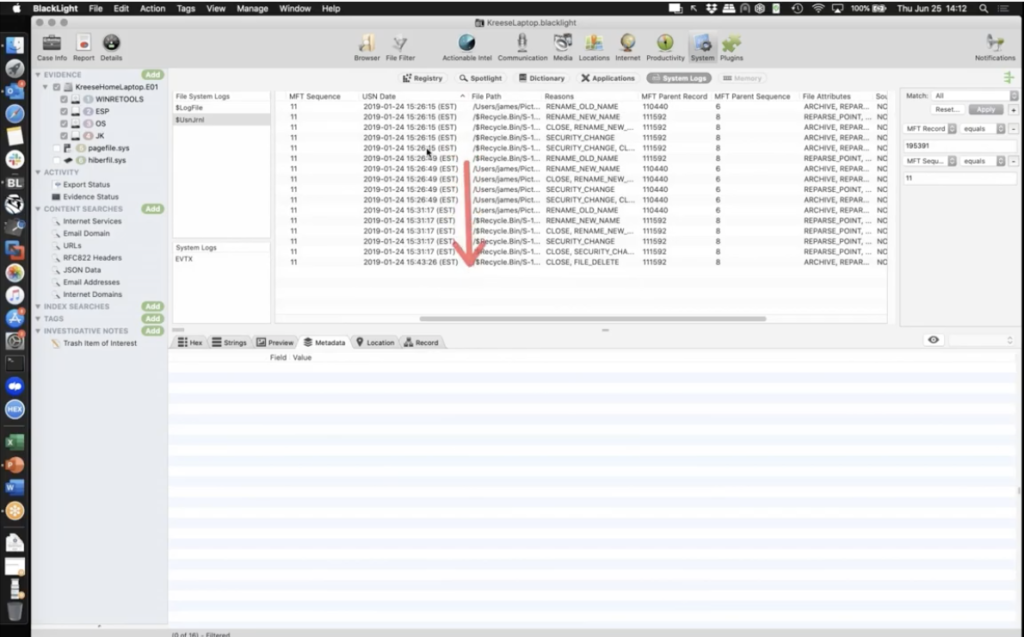Image resolution: width=1024 pixels, height=637 pixels.
Task: Collapse the ACTIVITY section
Action: click(x=38, y=172)
